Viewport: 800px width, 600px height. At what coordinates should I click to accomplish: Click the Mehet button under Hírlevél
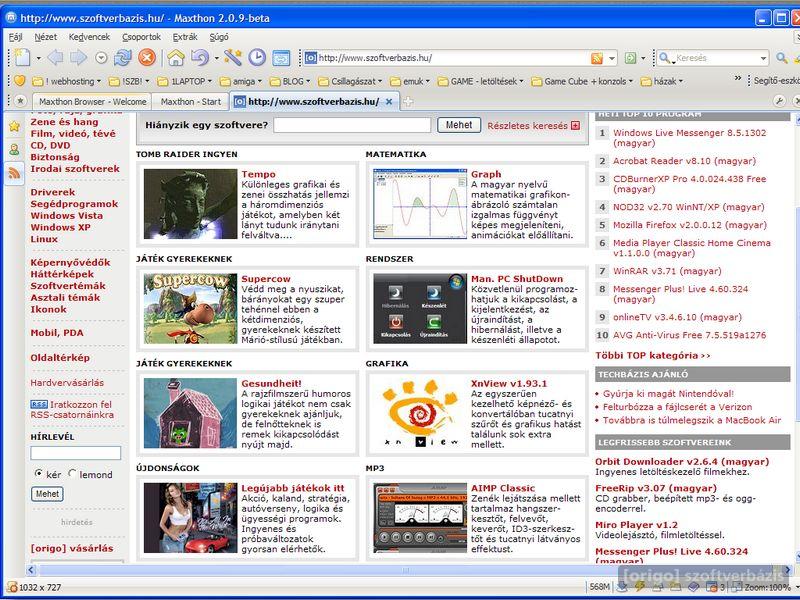click(47, 494)
